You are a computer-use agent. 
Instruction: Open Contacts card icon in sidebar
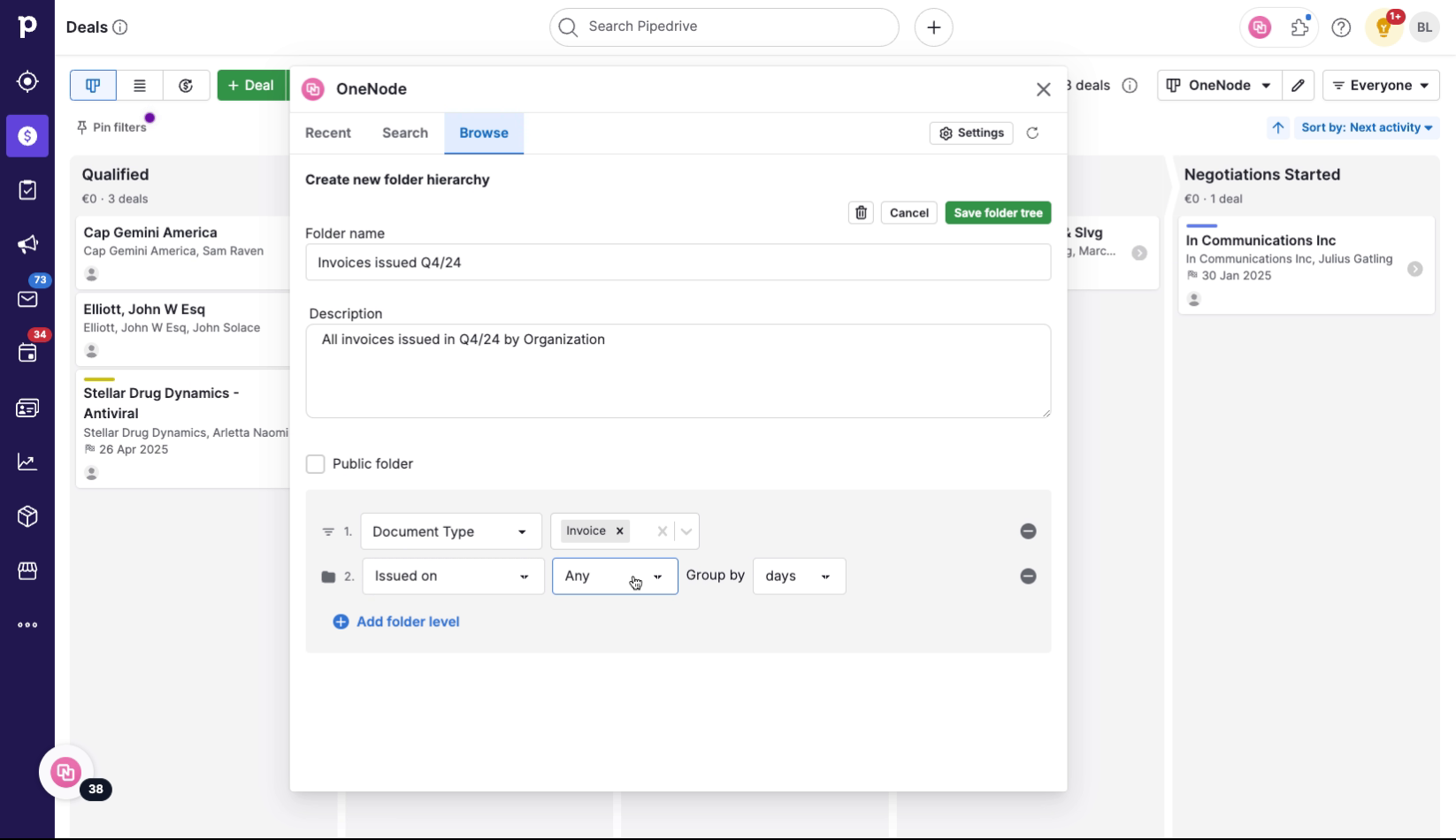(x=27, y=409)
